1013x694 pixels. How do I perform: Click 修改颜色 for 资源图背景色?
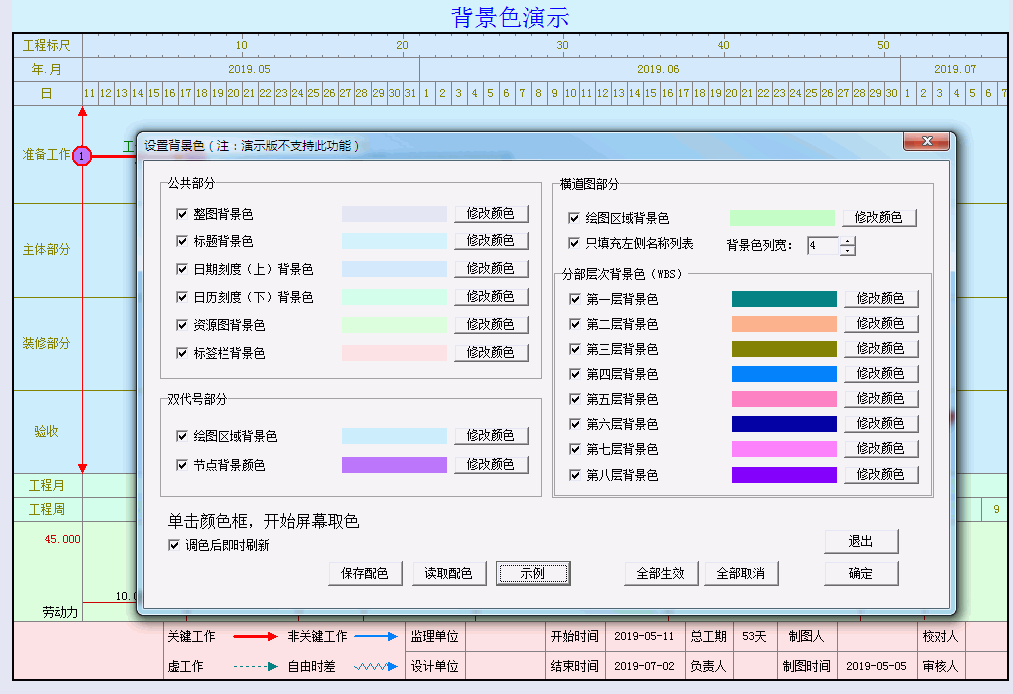(x=491, y=324)
